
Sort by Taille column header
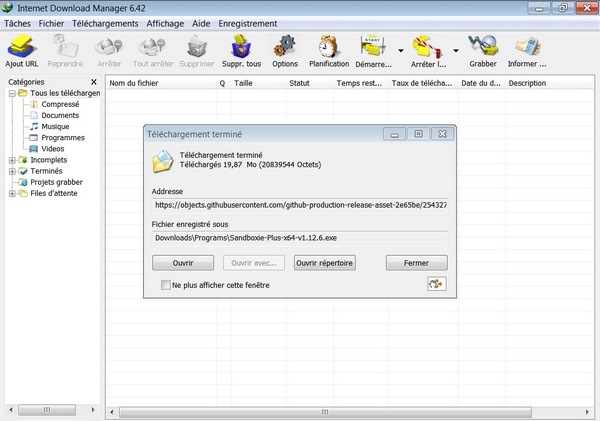tap(258, 83)
